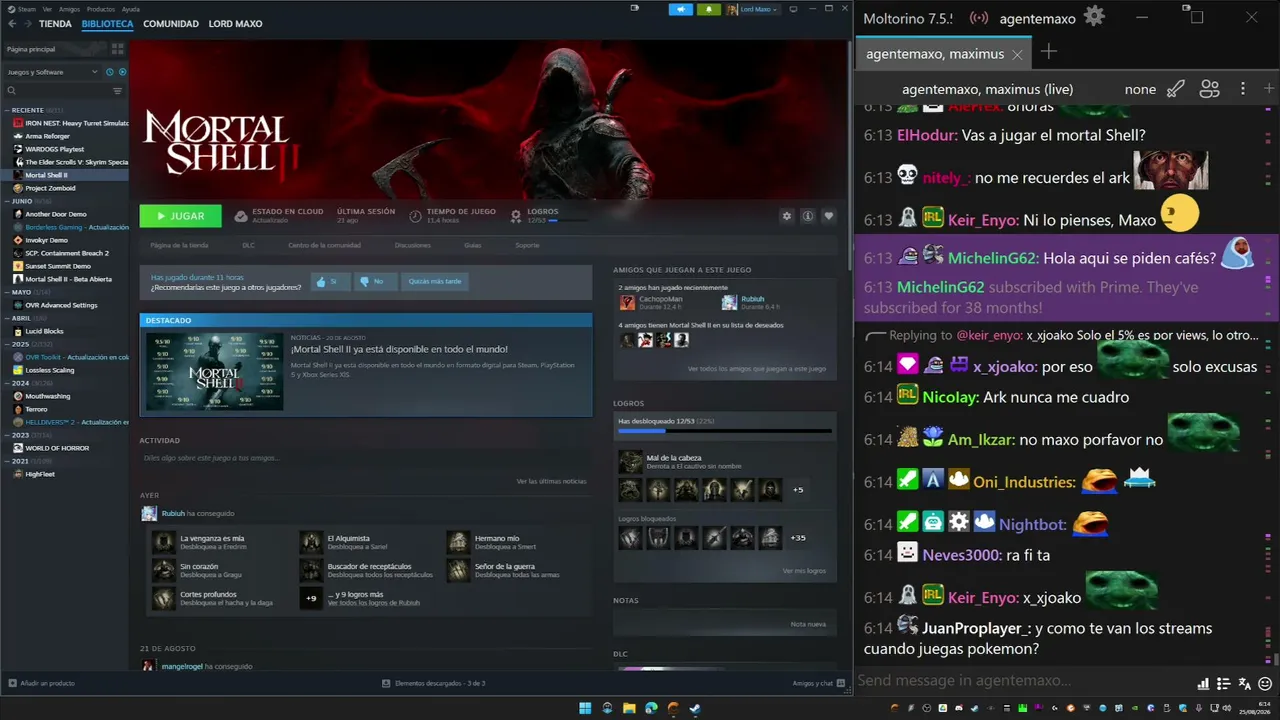Open the split options three-dot menu

point(1243,89)
